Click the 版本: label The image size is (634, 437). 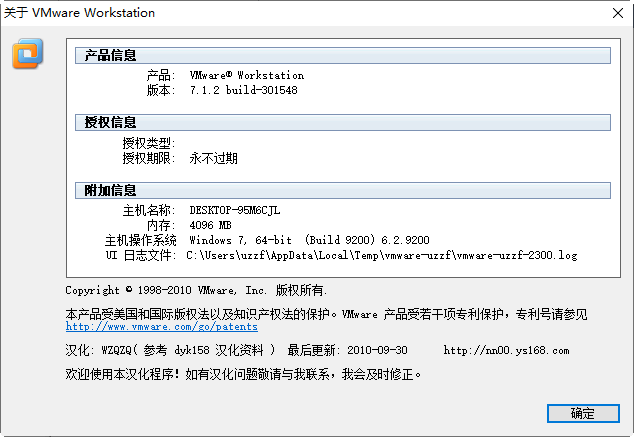click(x=161, y=90)
